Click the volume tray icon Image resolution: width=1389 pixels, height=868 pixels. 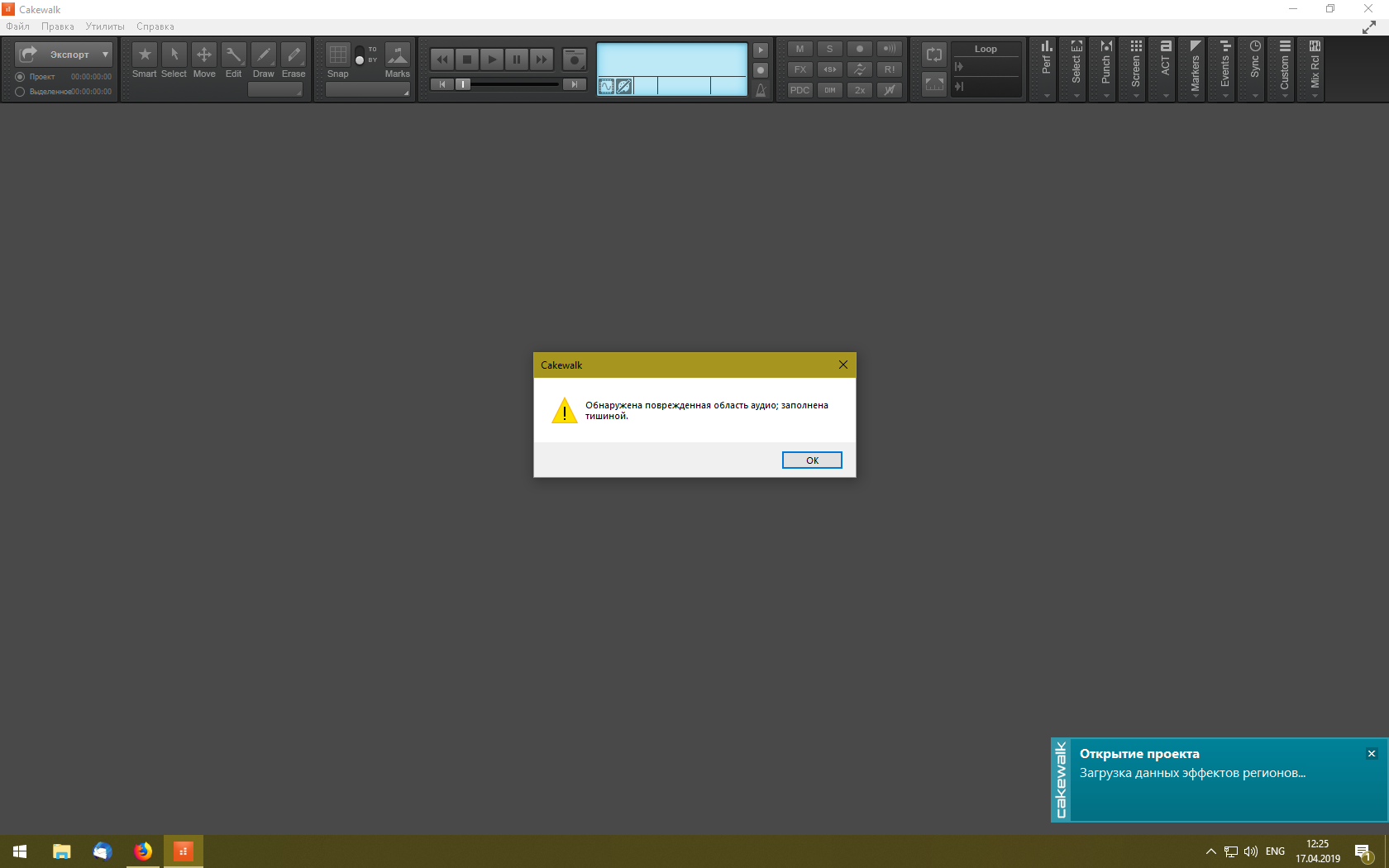(1251, 851)
